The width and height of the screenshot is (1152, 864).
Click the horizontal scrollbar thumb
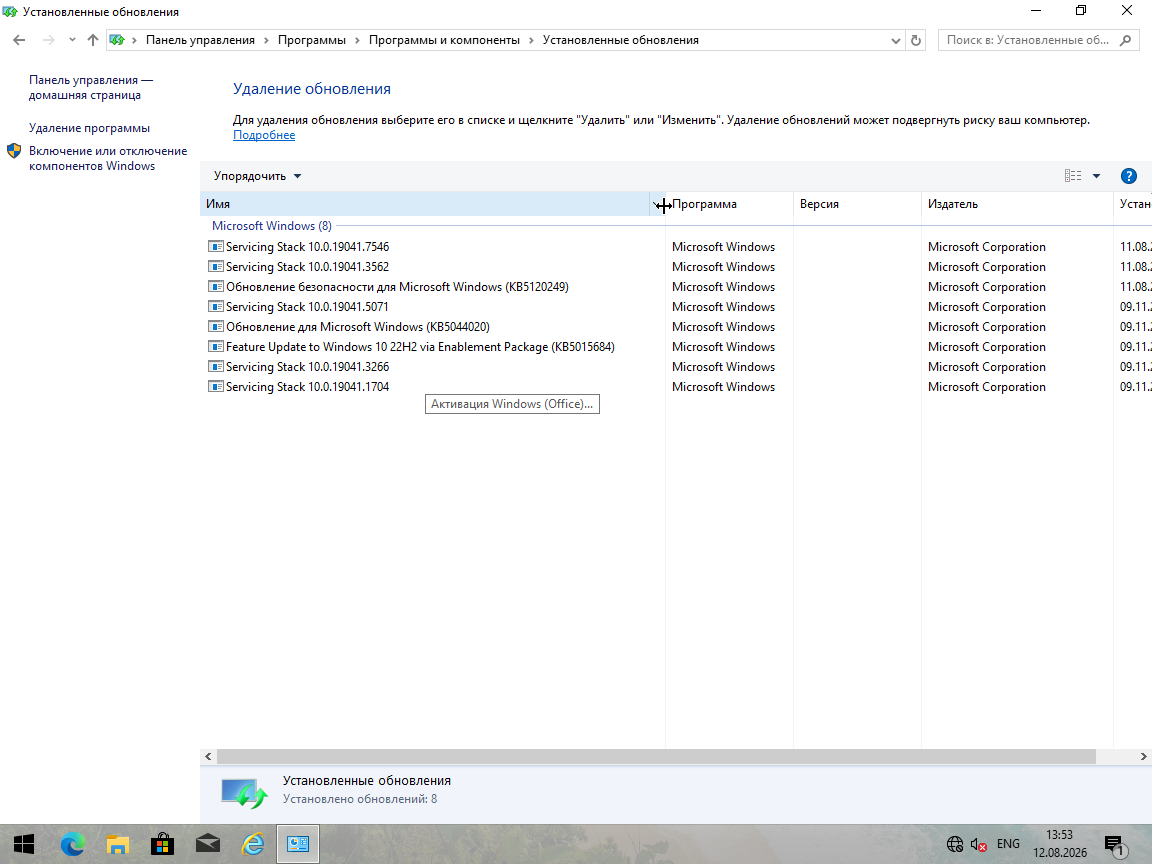(656, 757)
